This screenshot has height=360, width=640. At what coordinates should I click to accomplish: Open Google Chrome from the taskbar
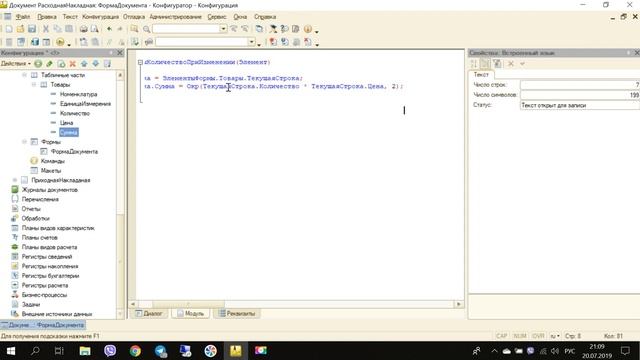coord(135,351)
